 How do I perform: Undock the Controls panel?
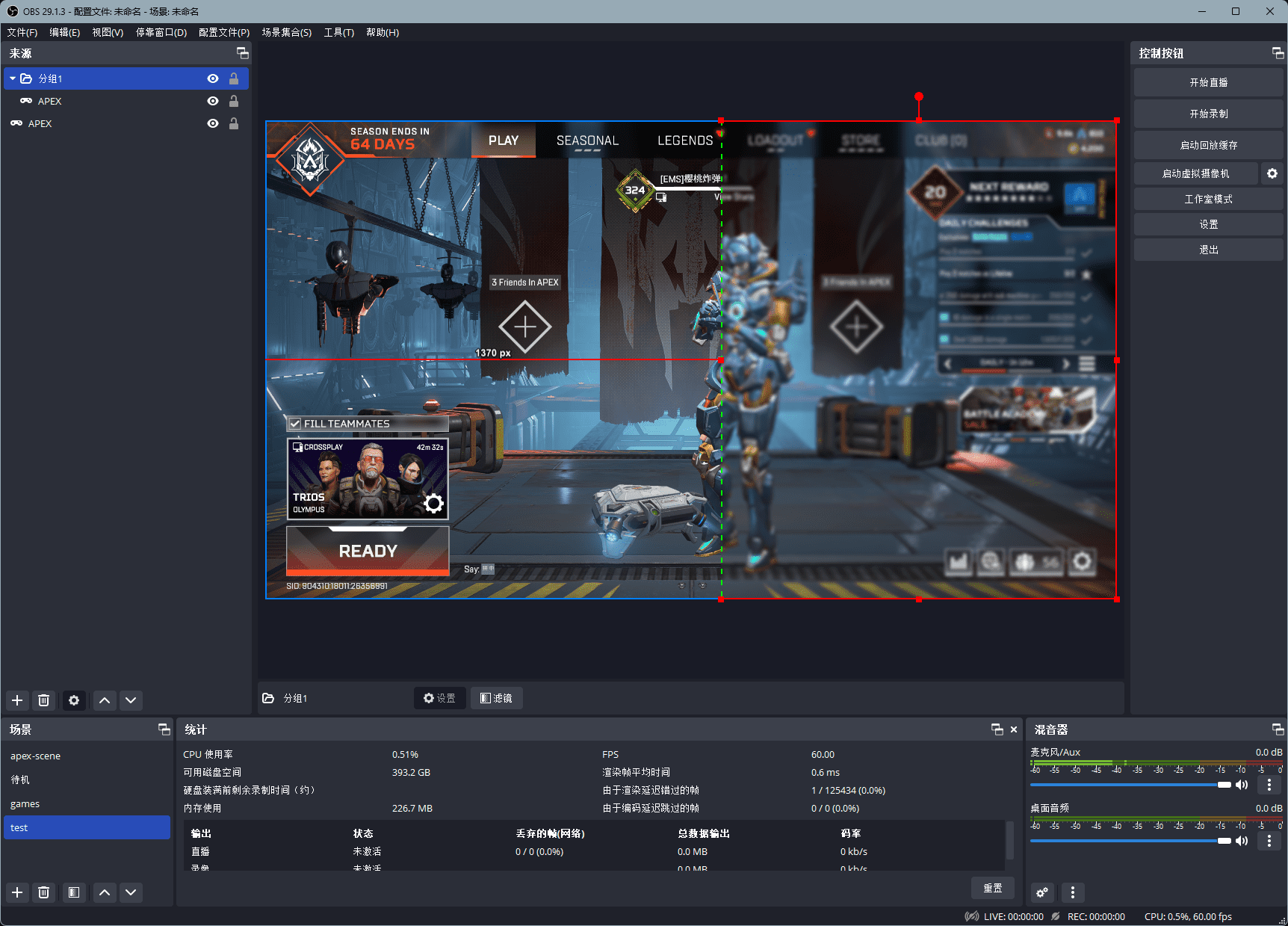point(1278,53)
